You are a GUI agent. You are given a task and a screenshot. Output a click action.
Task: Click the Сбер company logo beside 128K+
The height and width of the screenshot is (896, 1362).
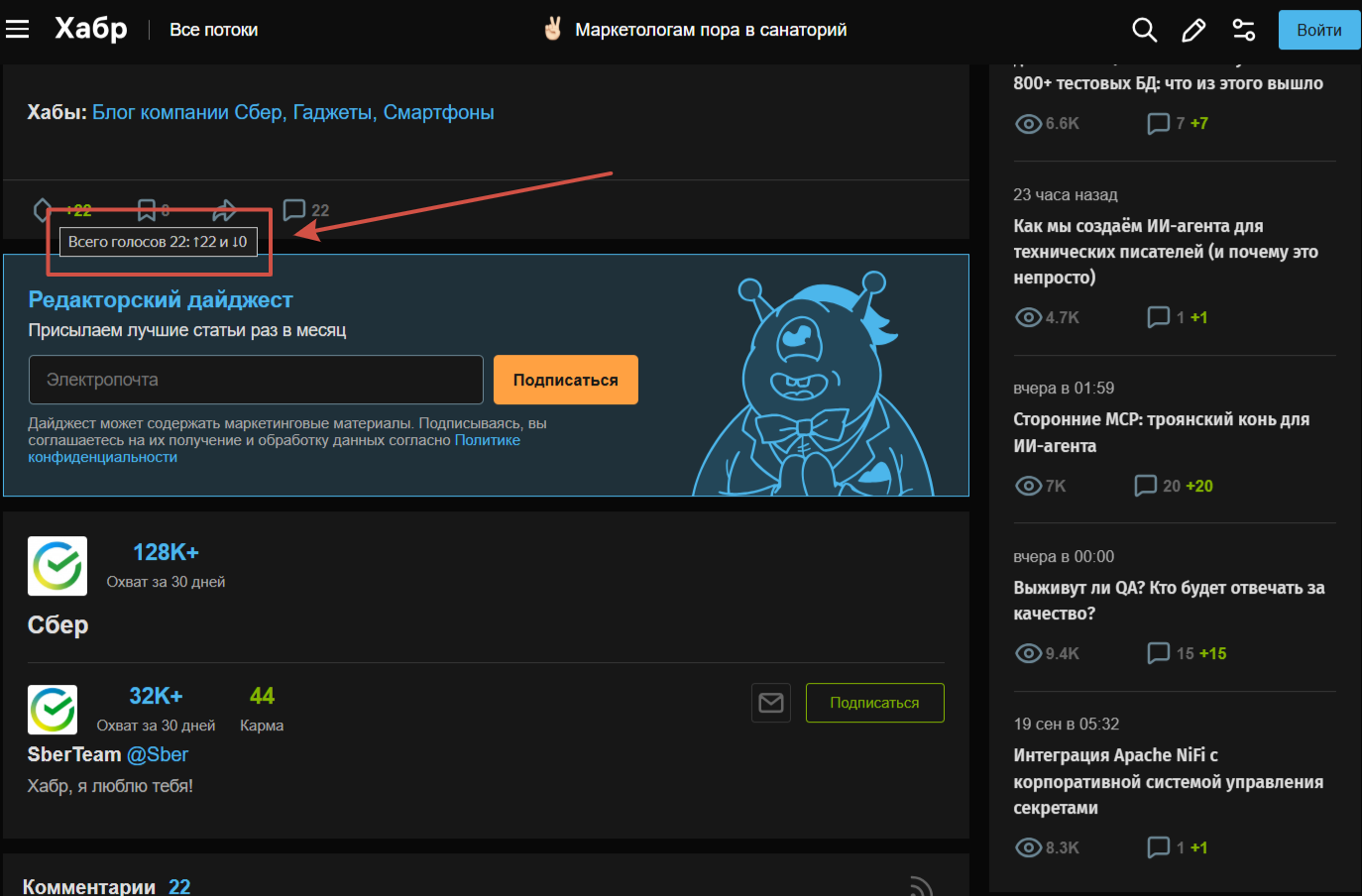coord(57,566)
